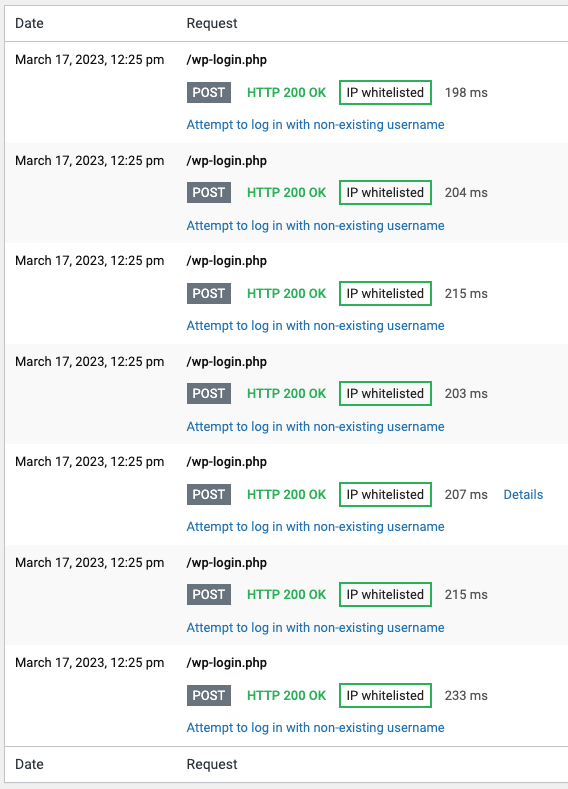Click IP whitelisted badge in the 207 ms row

pos(385,494)
